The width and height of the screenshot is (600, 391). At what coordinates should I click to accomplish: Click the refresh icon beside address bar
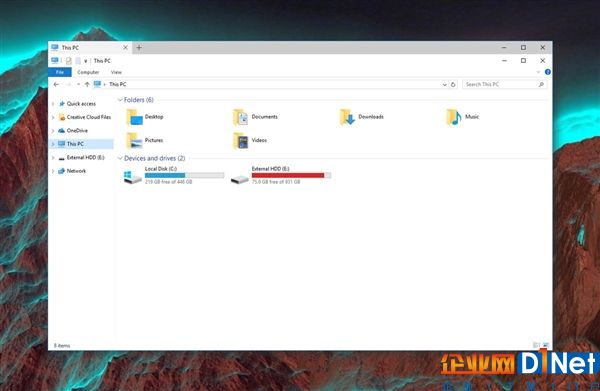(453, 85)
